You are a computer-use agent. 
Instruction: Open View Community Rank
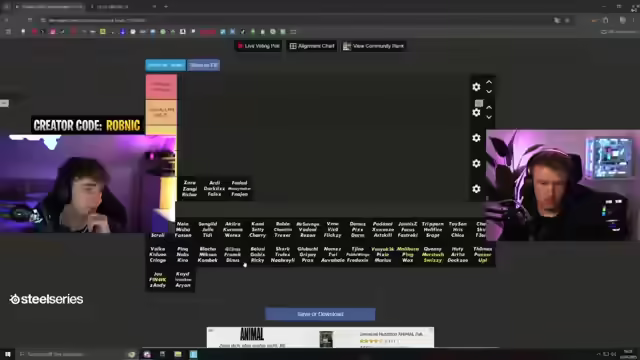374,46
